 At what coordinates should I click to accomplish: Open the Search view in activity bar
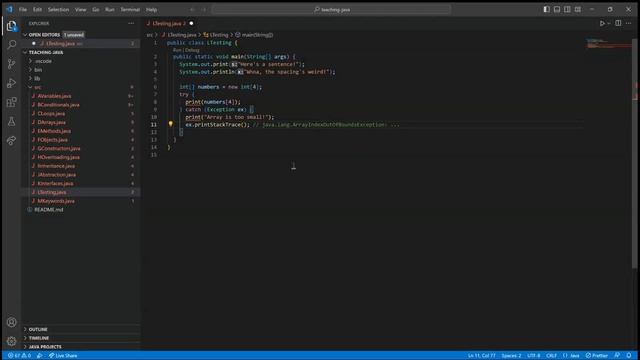[11, 44]
